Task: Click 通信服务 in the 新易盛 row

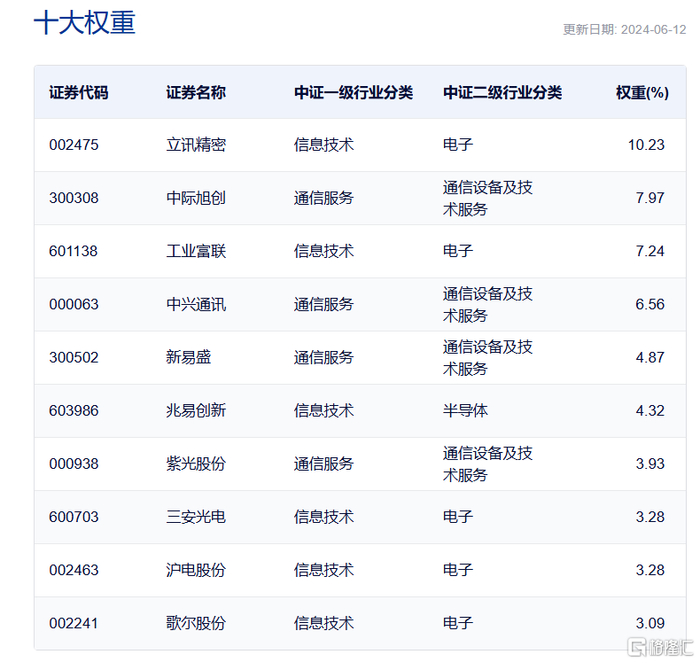Action: pos(324,358)
